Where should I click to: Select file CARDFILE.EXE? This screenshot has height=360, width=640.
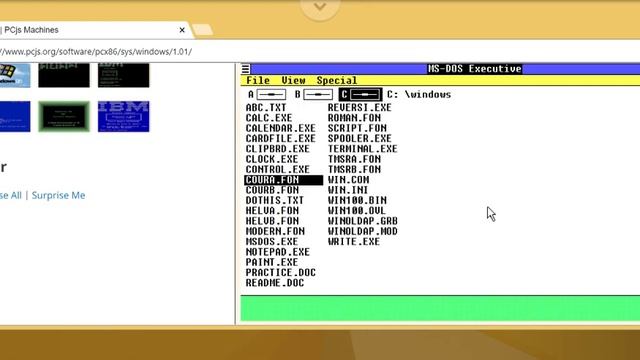pyautogui.click(x=280, y=138)
